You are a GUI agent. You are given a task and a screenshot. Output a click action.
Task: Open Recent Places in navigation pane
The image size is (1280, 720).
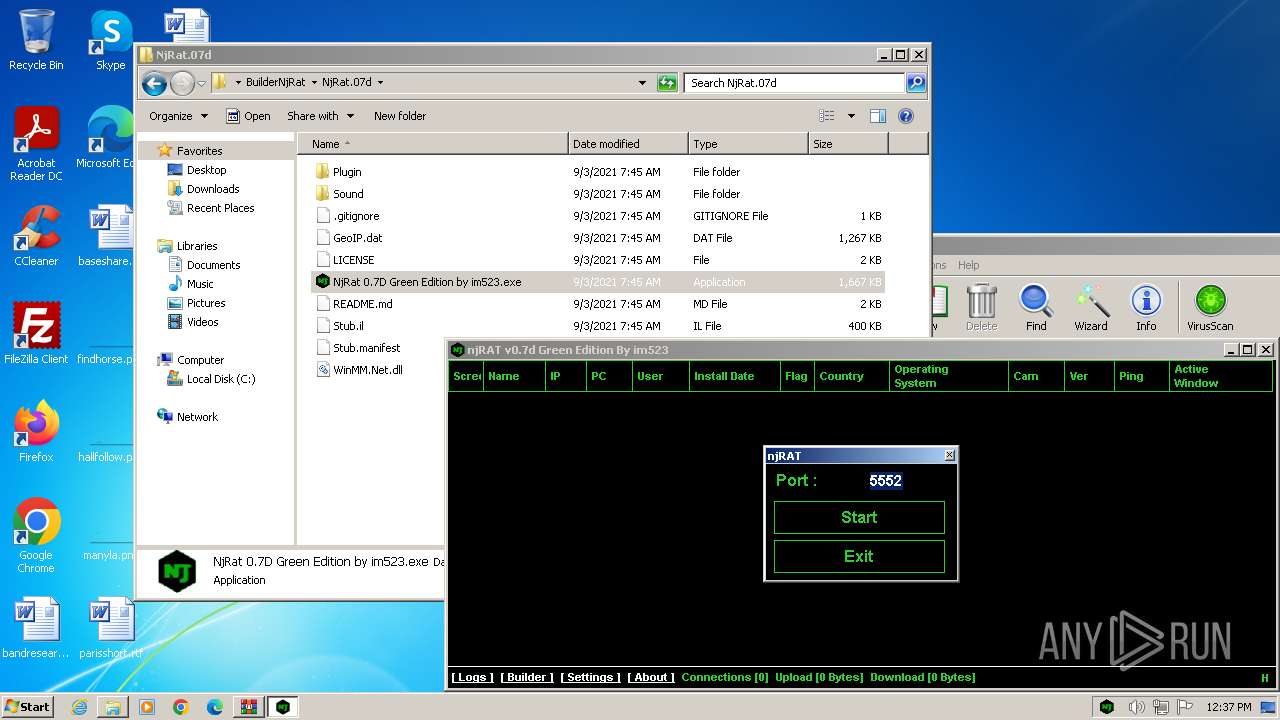click(220, 208)
